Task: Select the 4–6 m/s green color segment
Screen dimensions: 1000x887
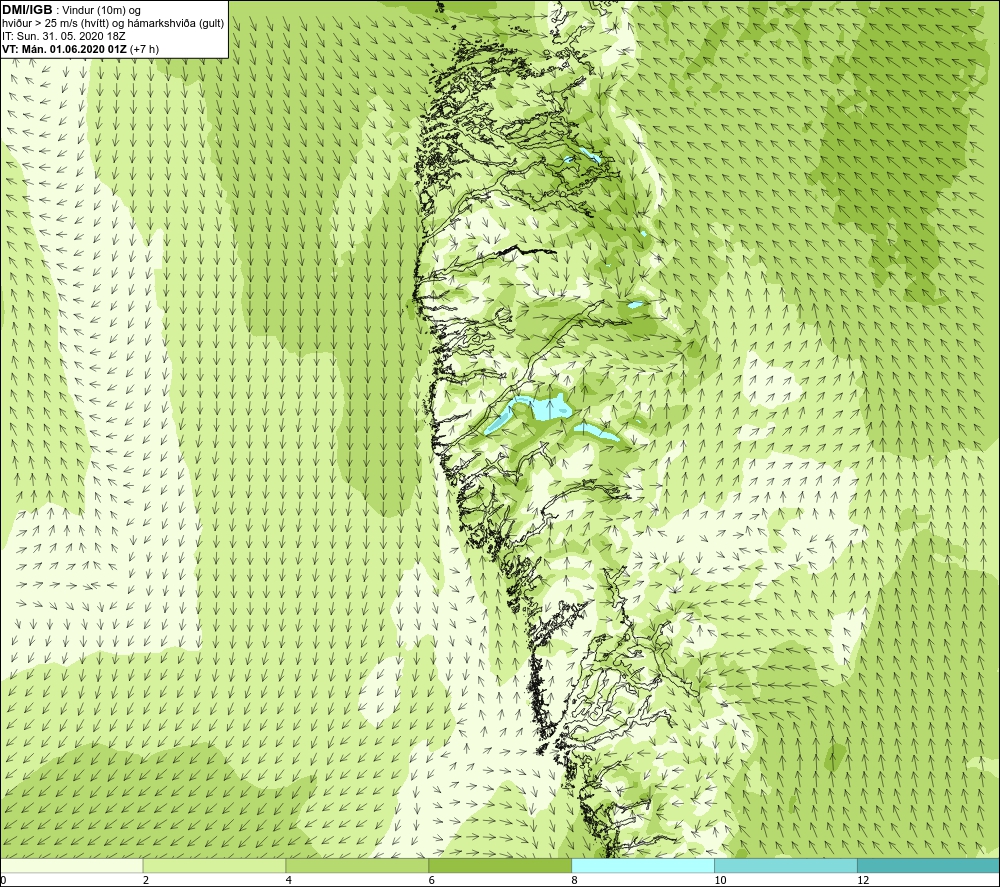Action: point(357,865)
